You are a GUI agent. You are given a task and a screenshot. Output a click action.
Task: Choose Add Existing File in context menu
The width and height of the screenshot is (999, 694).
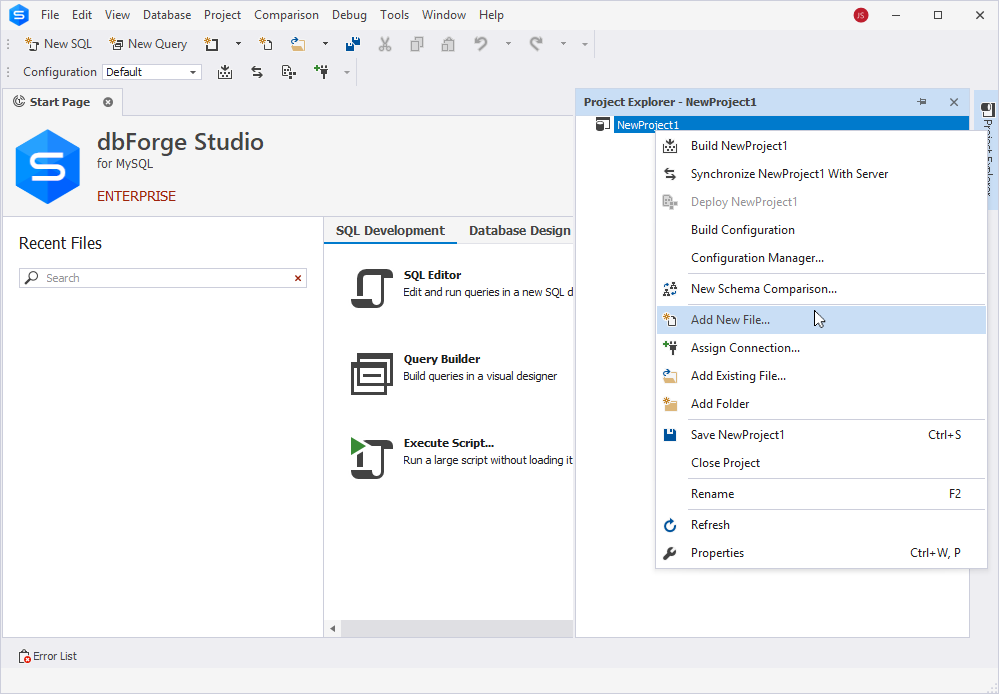[821, 376]
